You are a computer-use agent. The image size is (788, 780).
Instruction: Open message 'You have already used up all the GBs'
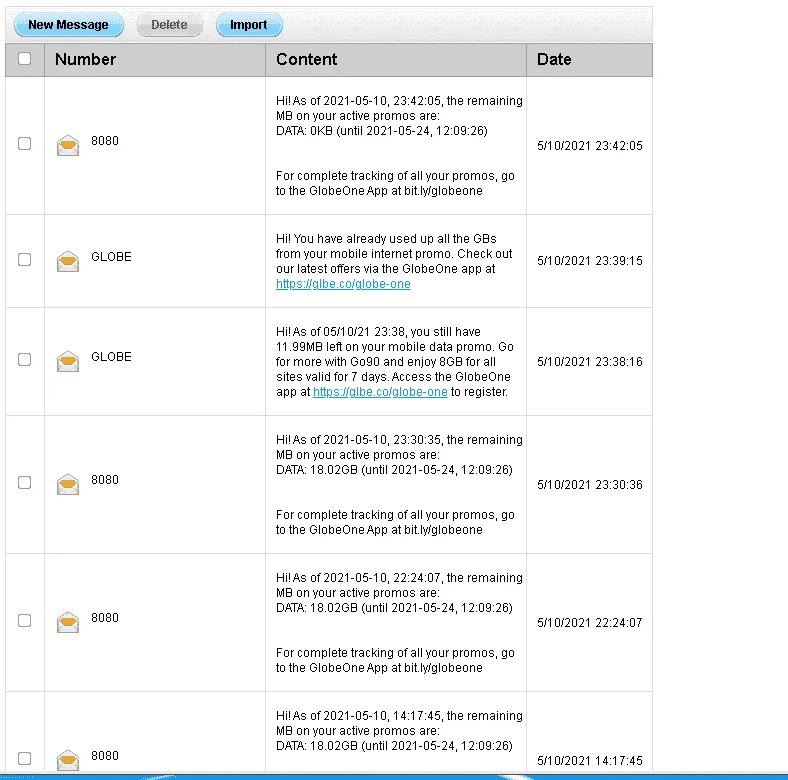pyautogui.click(x=394, y=261)
